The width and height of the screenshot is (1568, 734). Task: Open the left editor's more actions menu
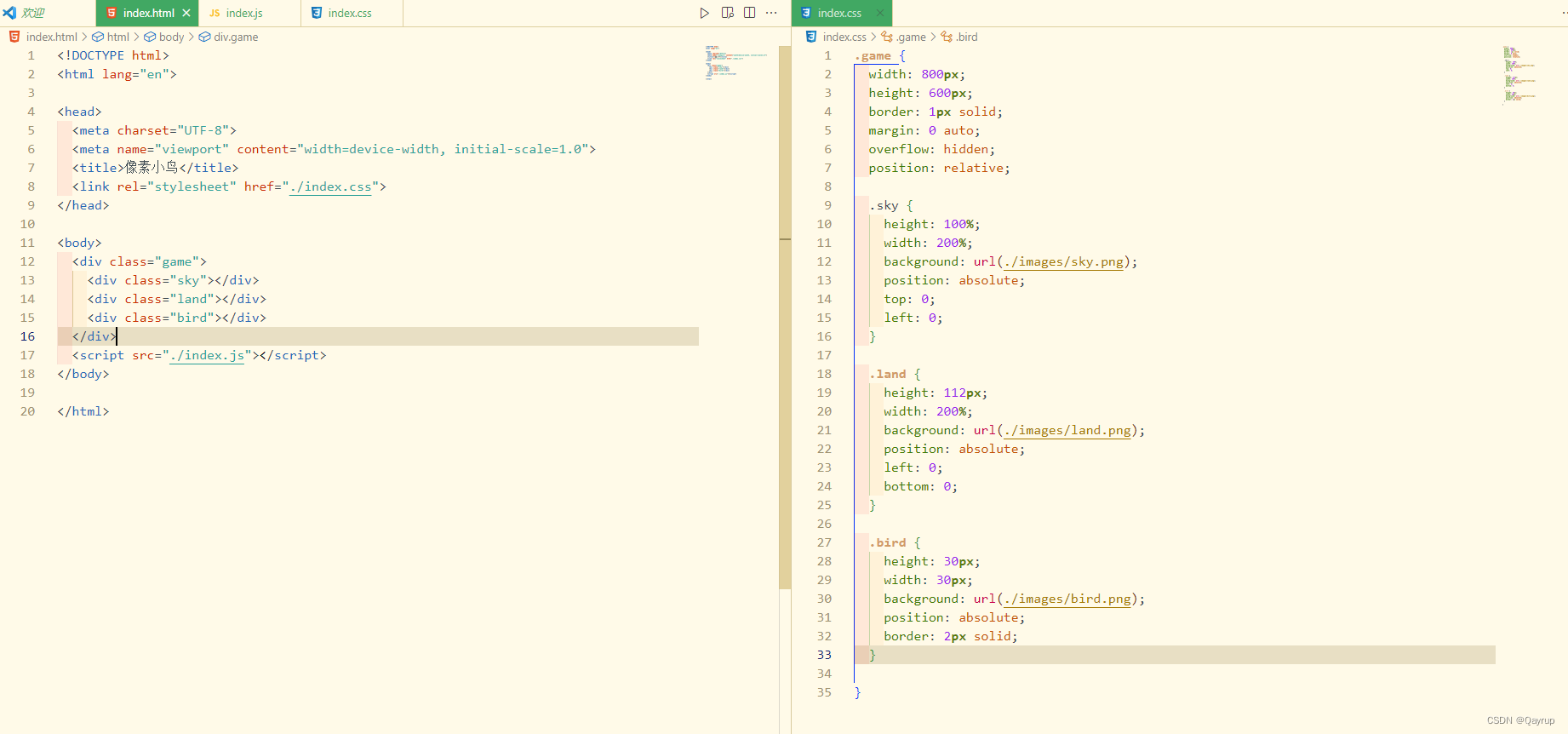tap(771, 13)
